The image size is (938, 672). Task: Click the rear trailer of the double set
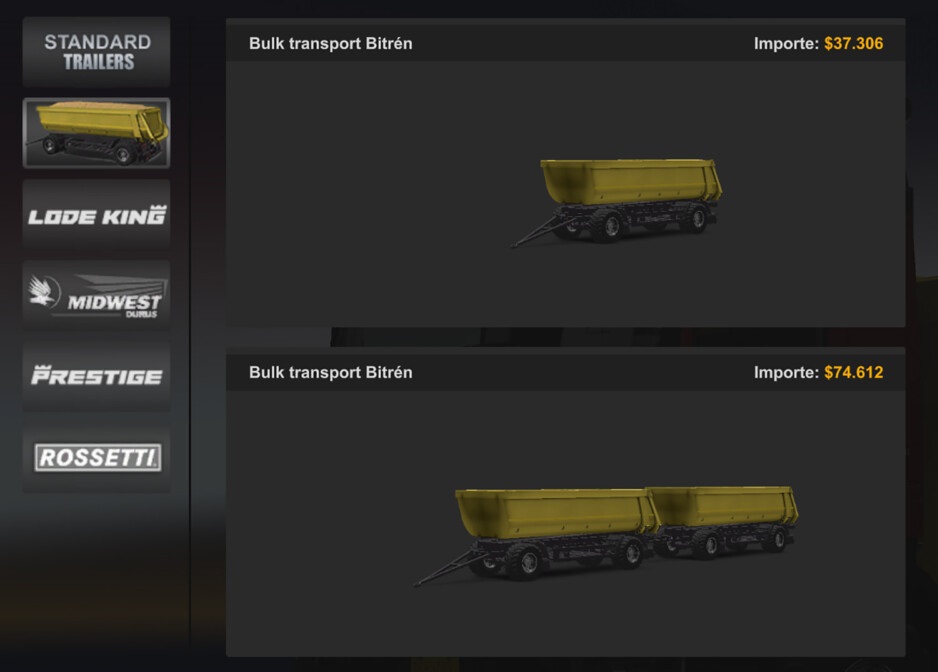725,519
